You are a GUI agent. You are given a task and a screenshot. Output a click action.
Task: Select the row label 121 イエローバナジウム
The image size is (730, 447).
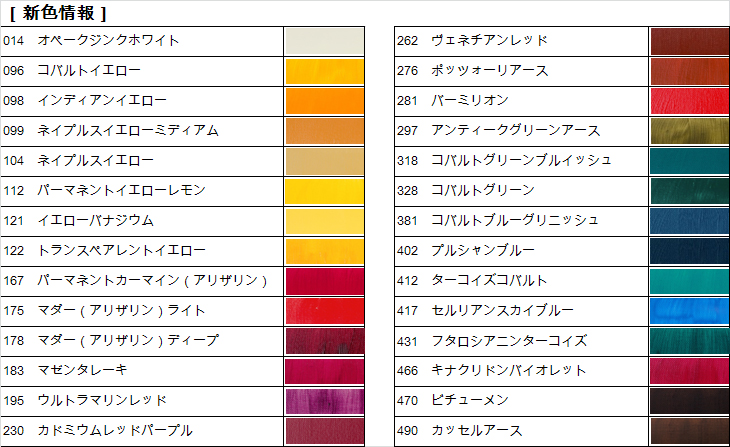click(78, 220)
